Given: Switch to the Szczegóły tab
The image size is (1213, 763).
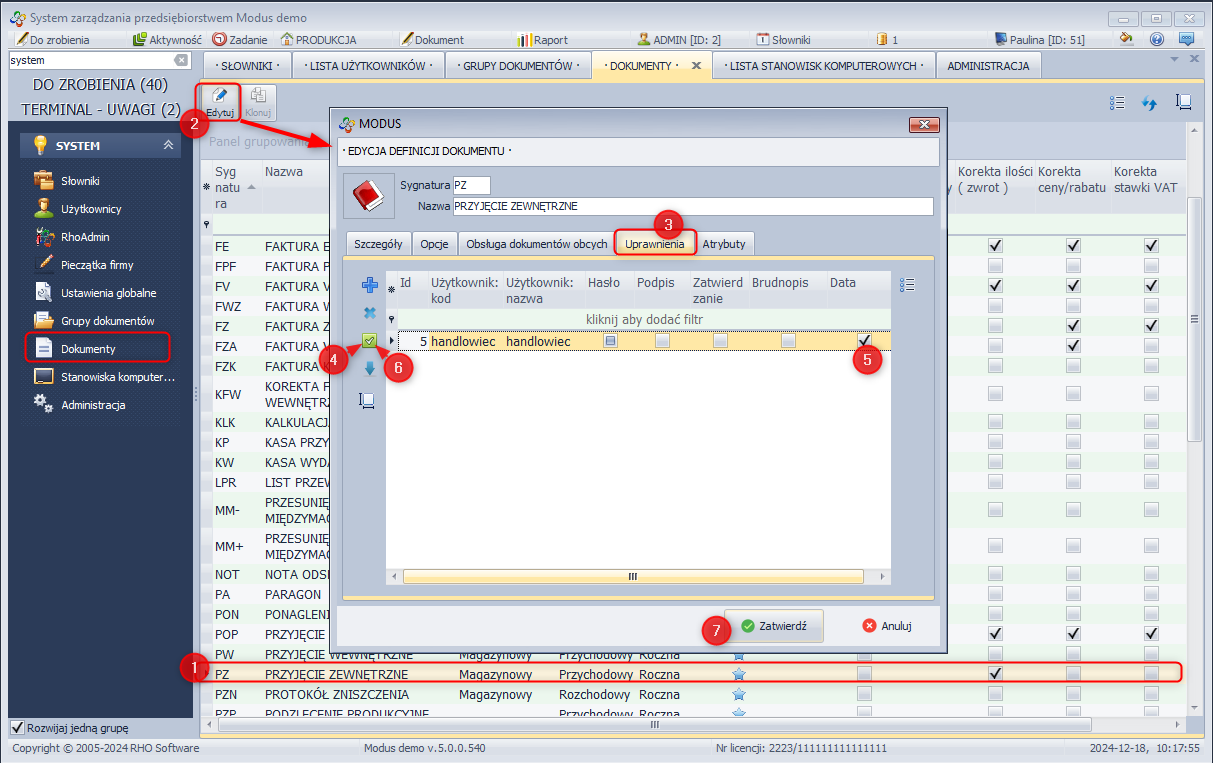Looking at the screenshot, I should pyautogui.click(x=378, y=243).
